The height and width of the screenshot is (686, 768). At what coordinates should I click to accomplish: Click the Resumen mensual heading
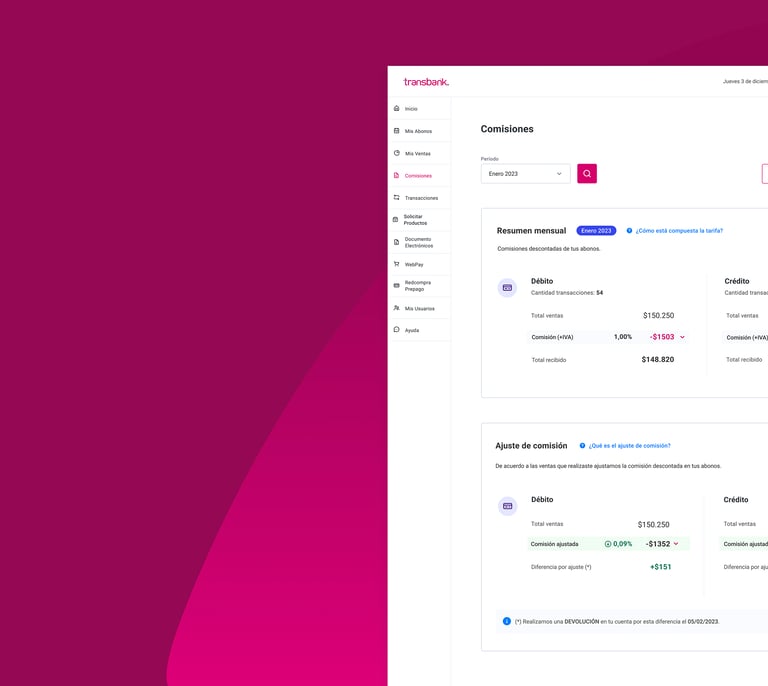click(531, 231)
